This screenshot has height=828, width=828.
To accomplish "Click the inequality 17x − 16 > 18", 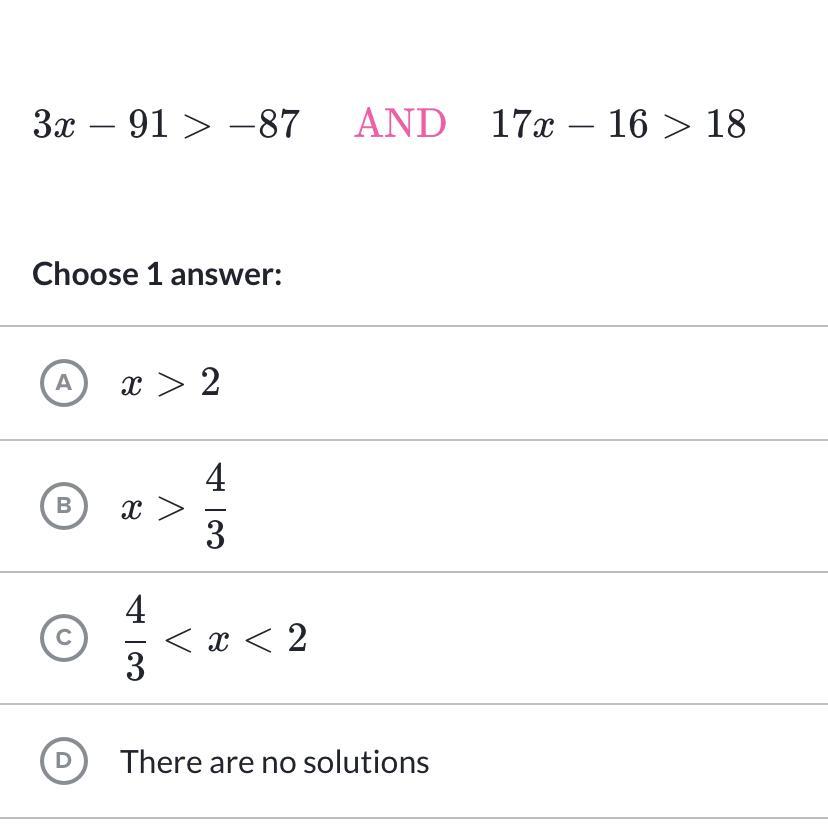I will click(x=618, y=125).
